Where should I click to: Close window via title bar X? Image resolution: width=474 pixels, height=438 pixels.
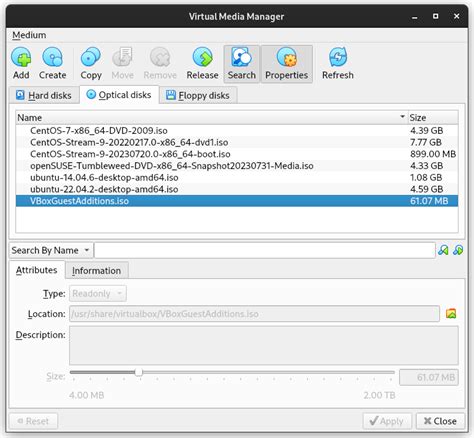[x=457, y=16]
